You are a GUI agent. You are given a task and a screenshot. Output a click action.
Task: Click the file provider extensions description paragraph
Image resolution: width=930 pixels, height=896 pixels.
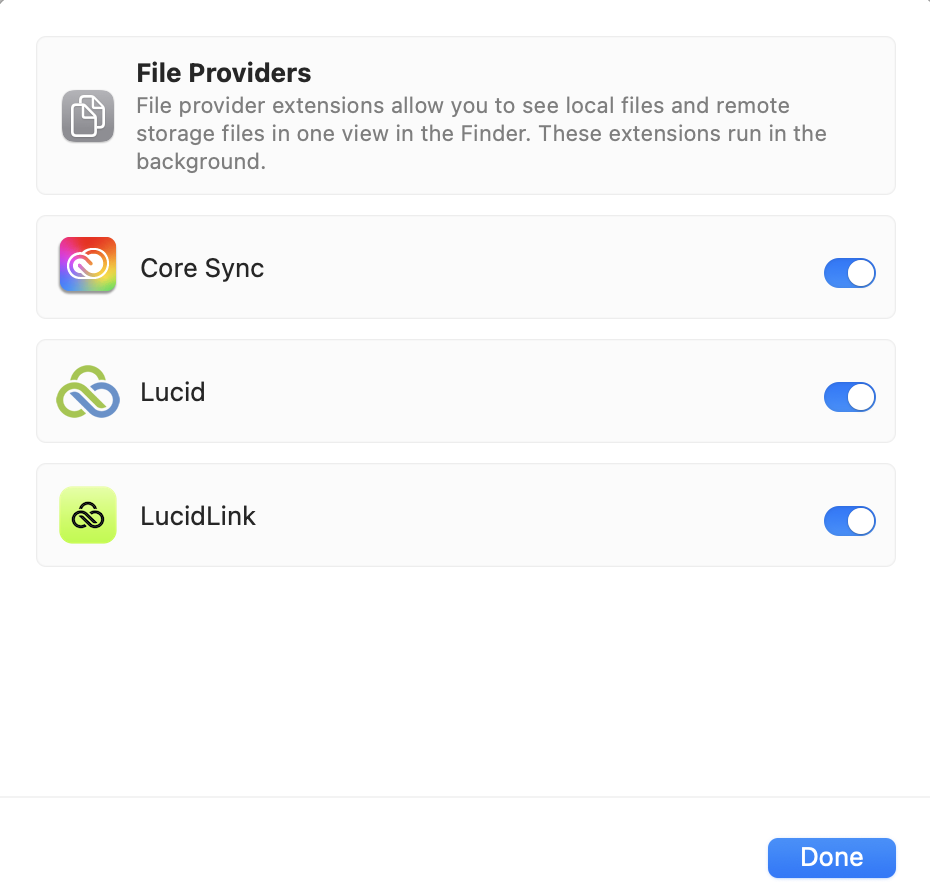(481, 133)
